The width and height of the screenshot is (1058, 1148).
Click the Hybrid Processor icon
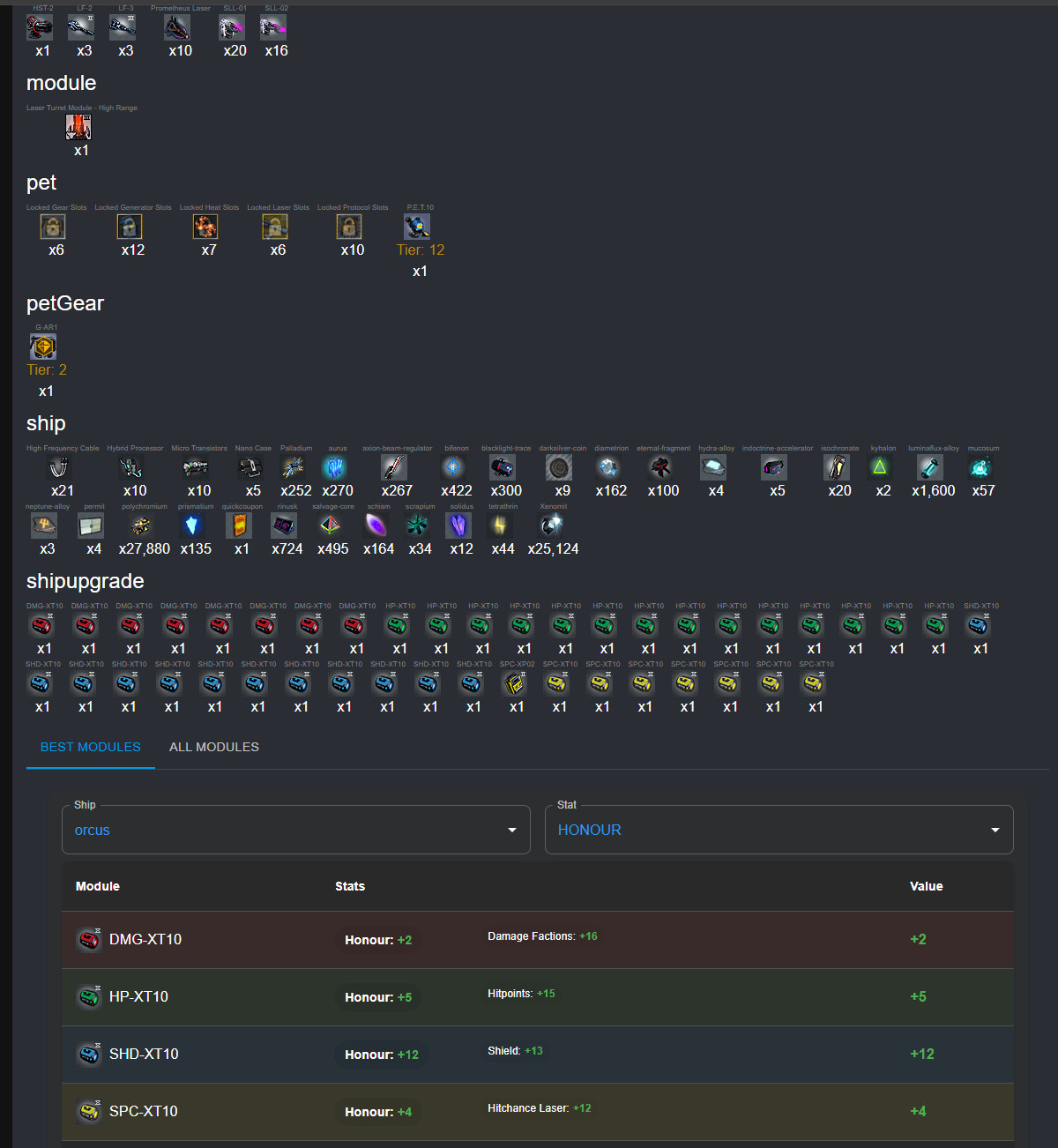point(131,467)
